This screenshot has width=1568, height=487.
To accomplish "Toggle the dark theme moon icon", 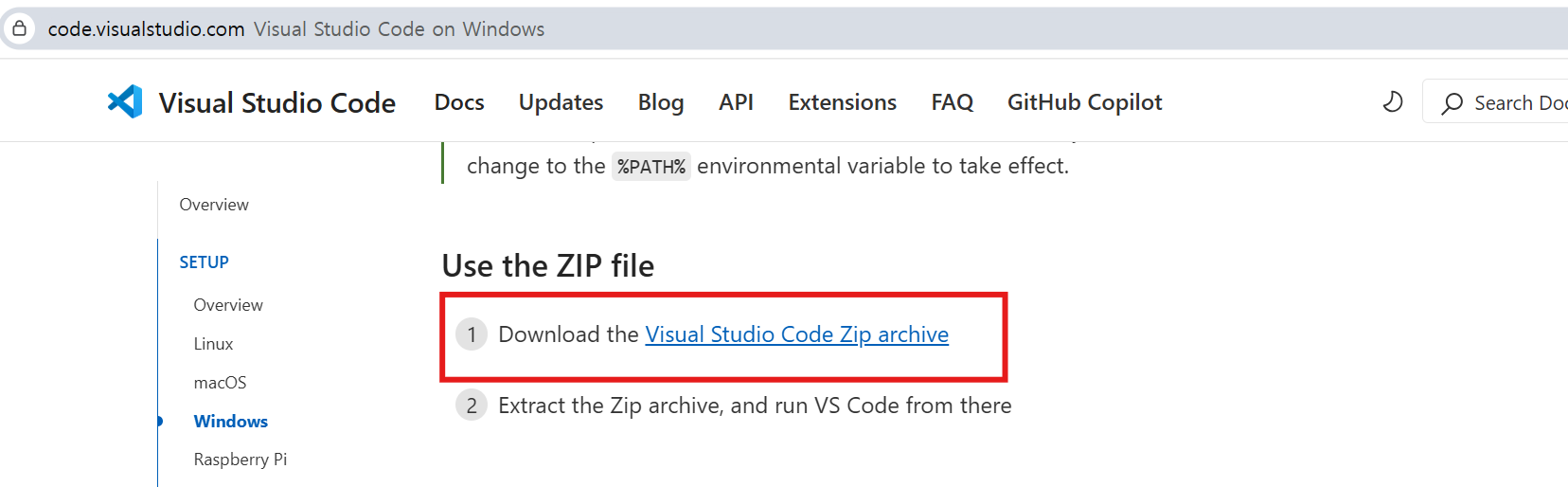I will pyautogui.click(x=1393, y=101).
